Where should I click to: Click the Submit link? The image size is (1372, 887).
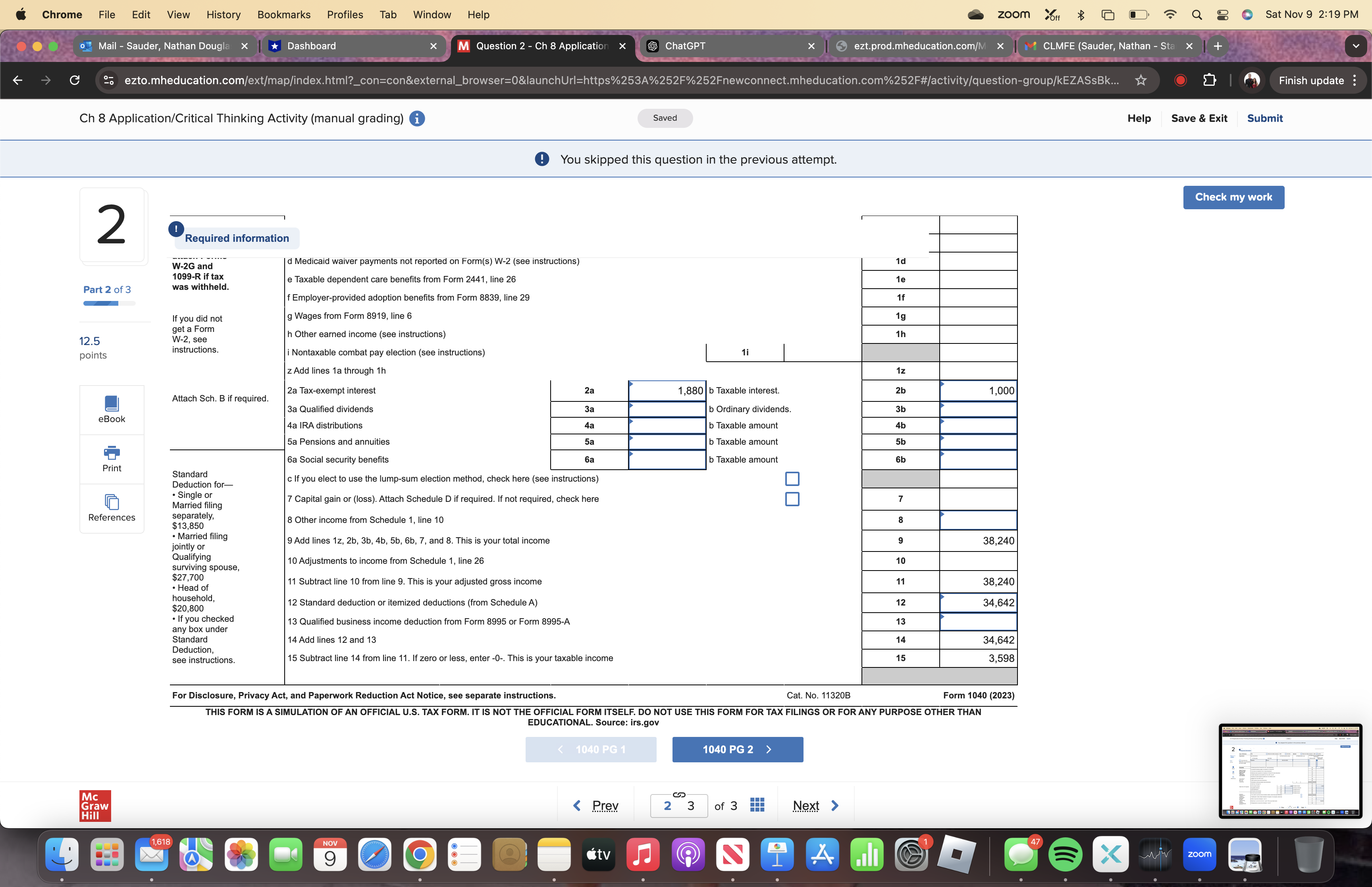point(1264,118)
